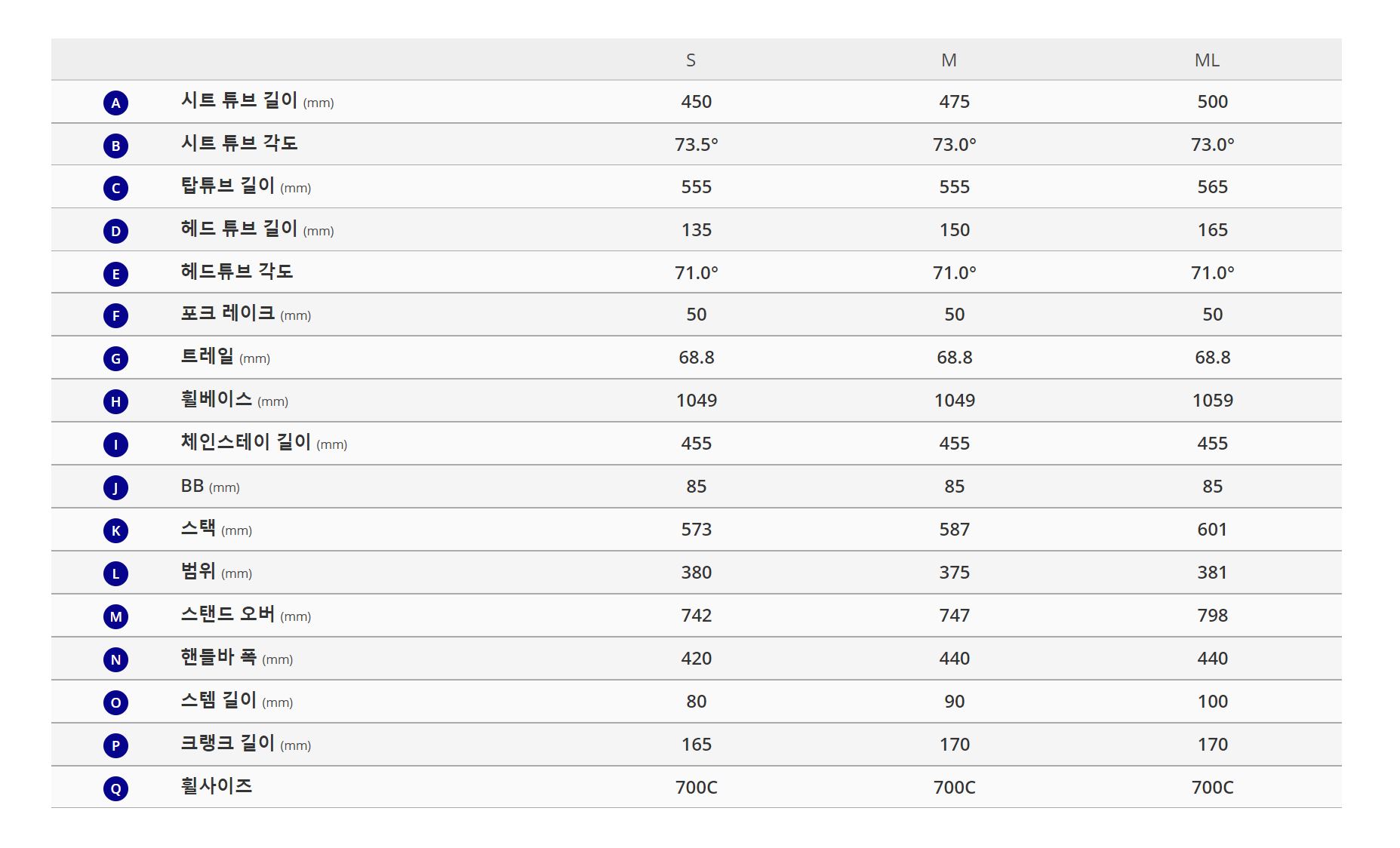This screenshot has height=848, width=1400.
Task: Select the round H icon for wheelbase
Action: click(115, 401)
